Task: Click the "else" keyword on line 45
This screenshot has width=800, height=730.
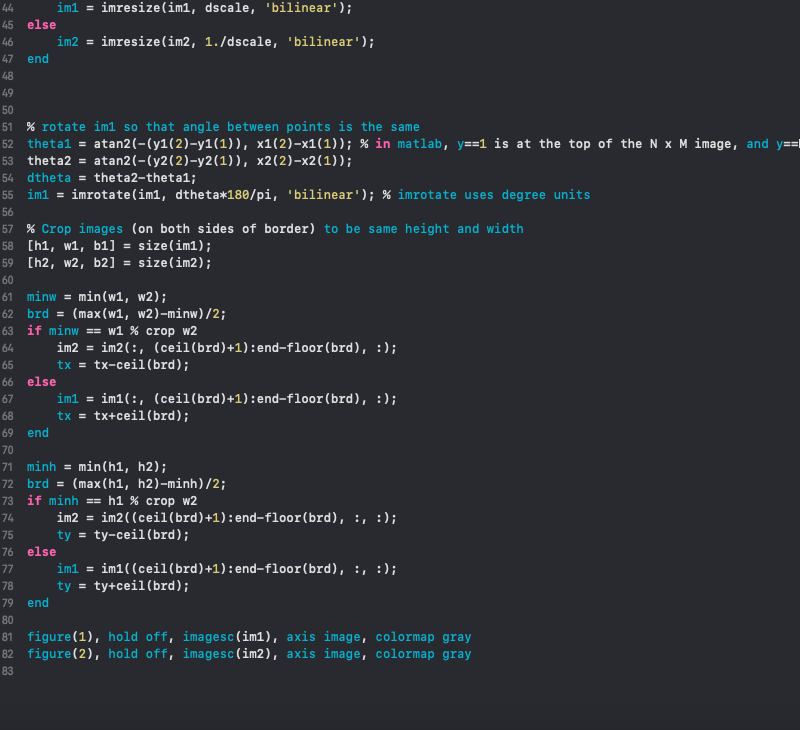Action: click(x=42, y=24)
